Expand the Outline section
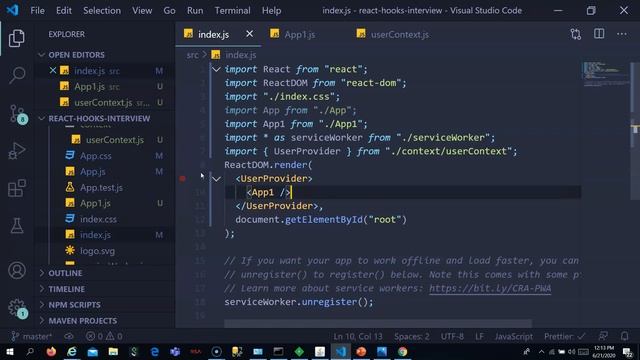 [65, 273]
